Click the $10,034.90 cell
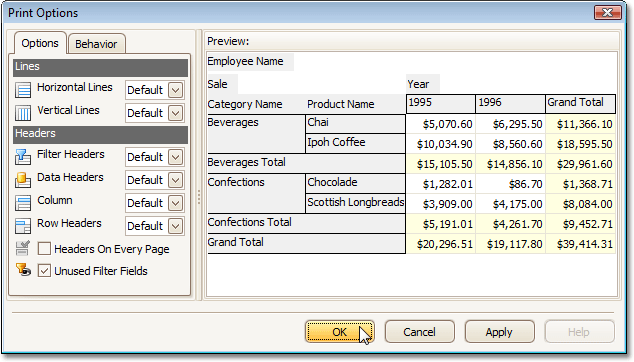Viewport: 634px width, 362px height. (x=441, y=144)
